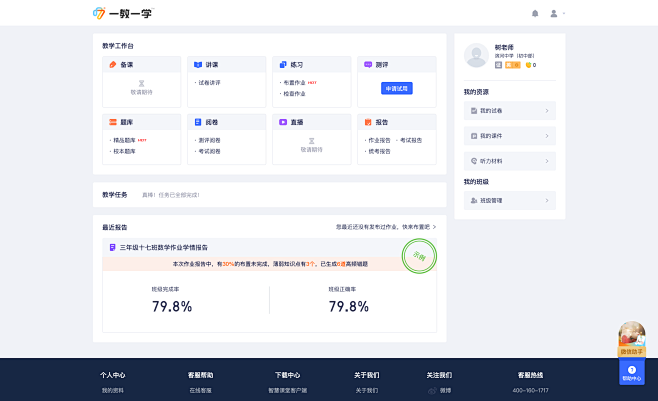Image resolution: width=658 pixels, height=401 pixels.
Task: Click the Weibo icon in footer
Action: coord(432,391)
